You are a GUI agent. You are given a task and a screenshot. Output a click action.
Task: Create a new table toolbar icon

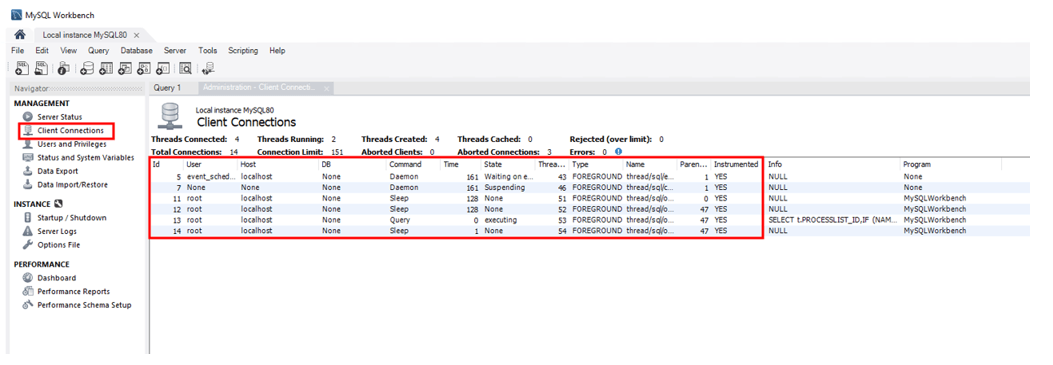[x=106, y=68]
